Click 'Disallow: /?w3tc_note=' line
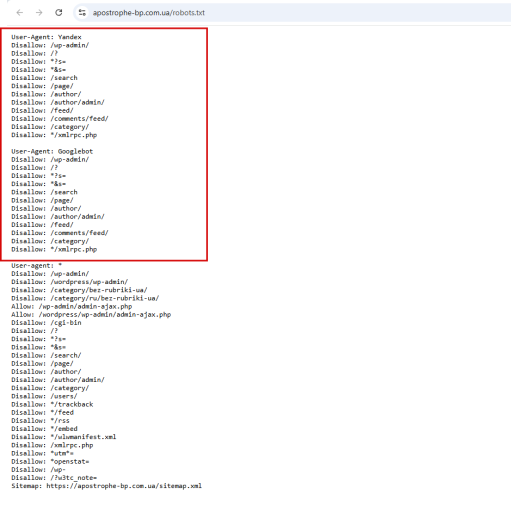The height and width of the screenshot is (512, 511). tap(54, 478)
